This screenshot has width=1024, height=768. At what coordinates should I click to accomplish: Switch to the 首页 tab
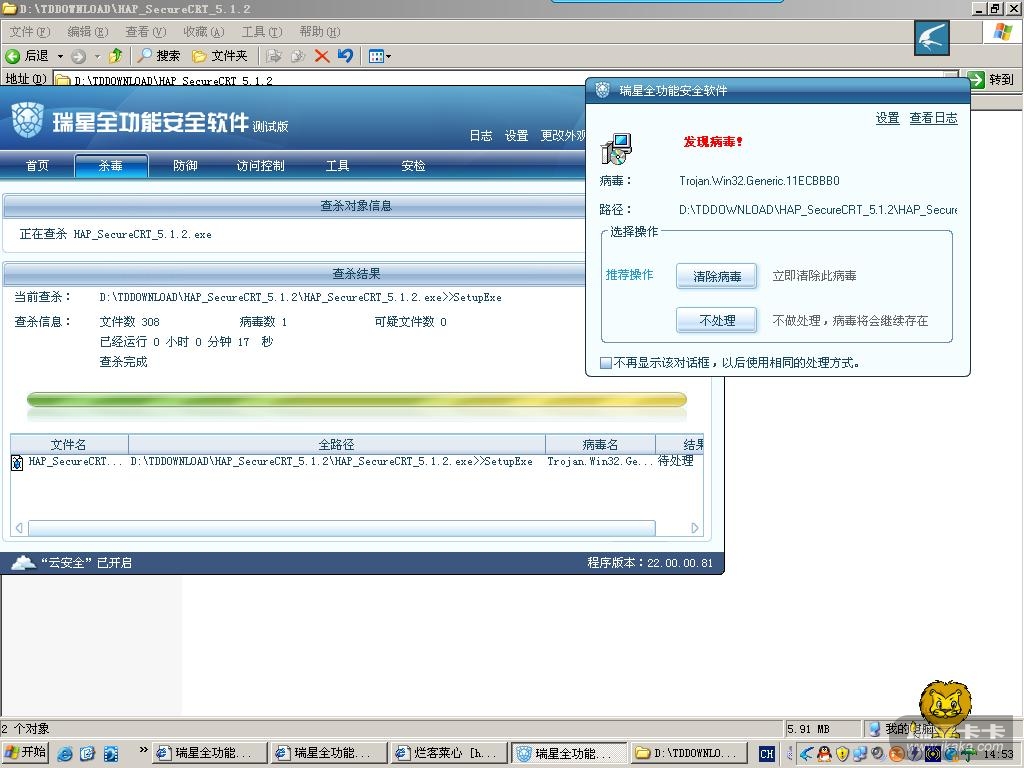click(x=37, y=165)
